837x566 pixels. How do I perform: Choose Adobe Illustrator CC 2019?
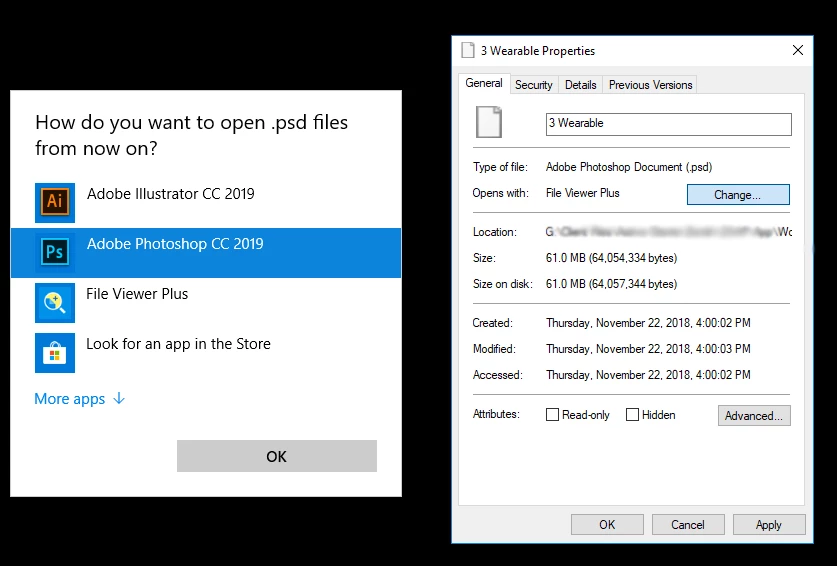[x=206, y=203]
